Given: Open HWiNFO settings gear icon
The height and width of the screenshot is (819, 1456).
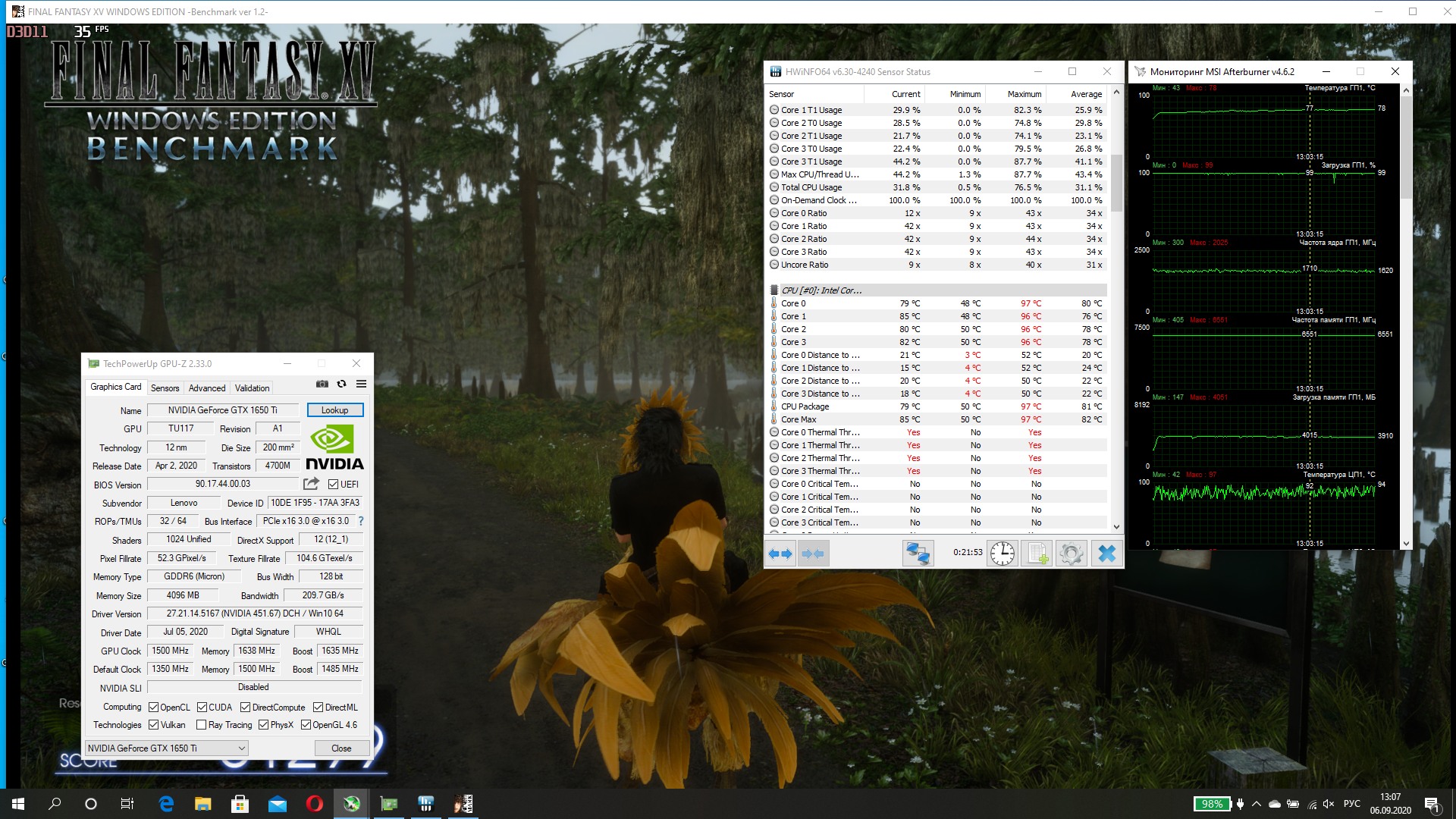Looking at the screenshot, I should coord(1071,554).
